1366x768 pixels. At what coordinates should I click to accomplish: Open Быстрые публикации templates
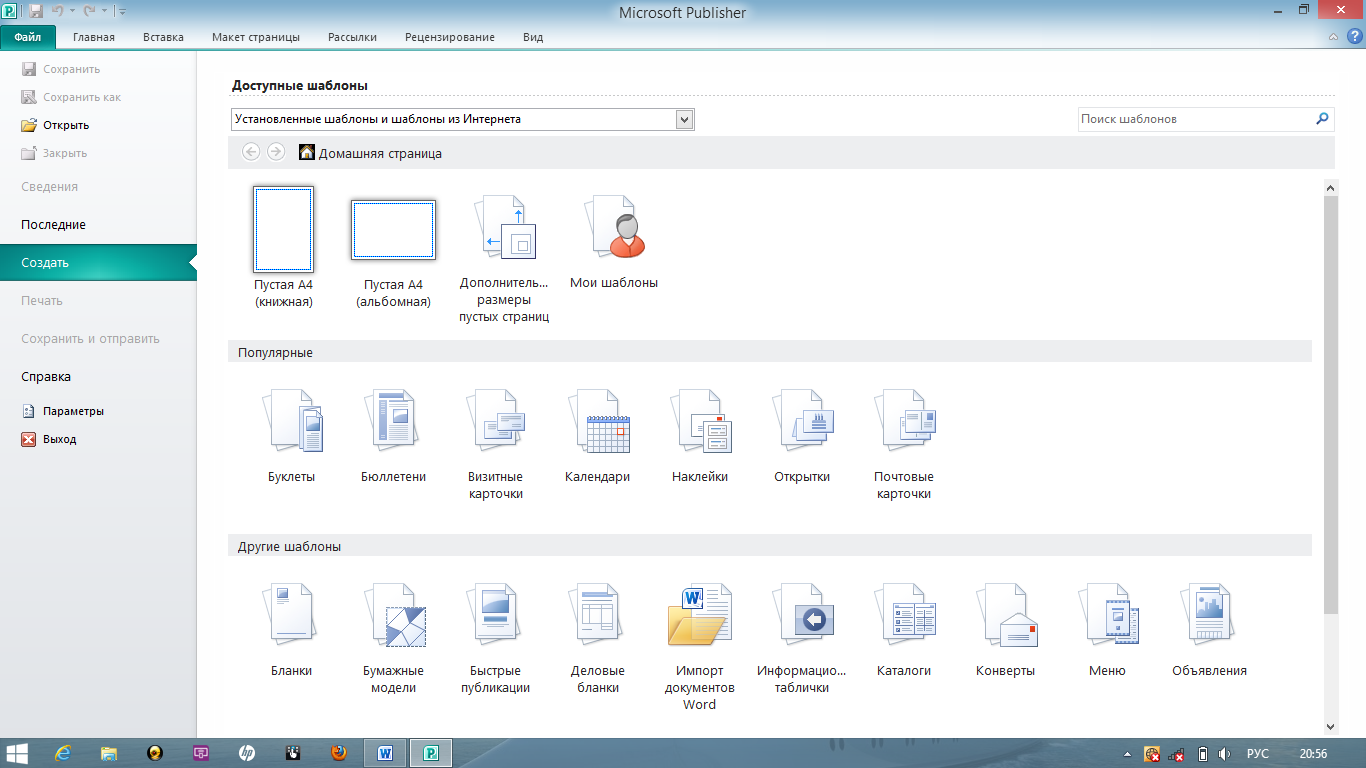496,638
